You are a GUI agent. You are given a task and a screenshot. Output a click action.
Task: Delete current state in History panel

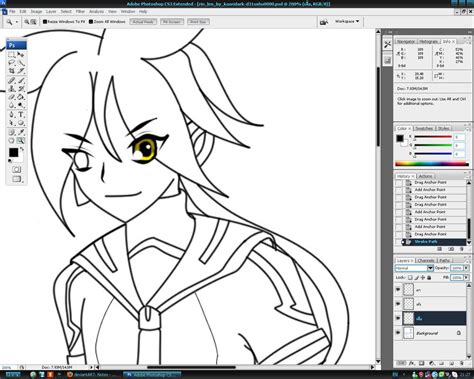462,249
